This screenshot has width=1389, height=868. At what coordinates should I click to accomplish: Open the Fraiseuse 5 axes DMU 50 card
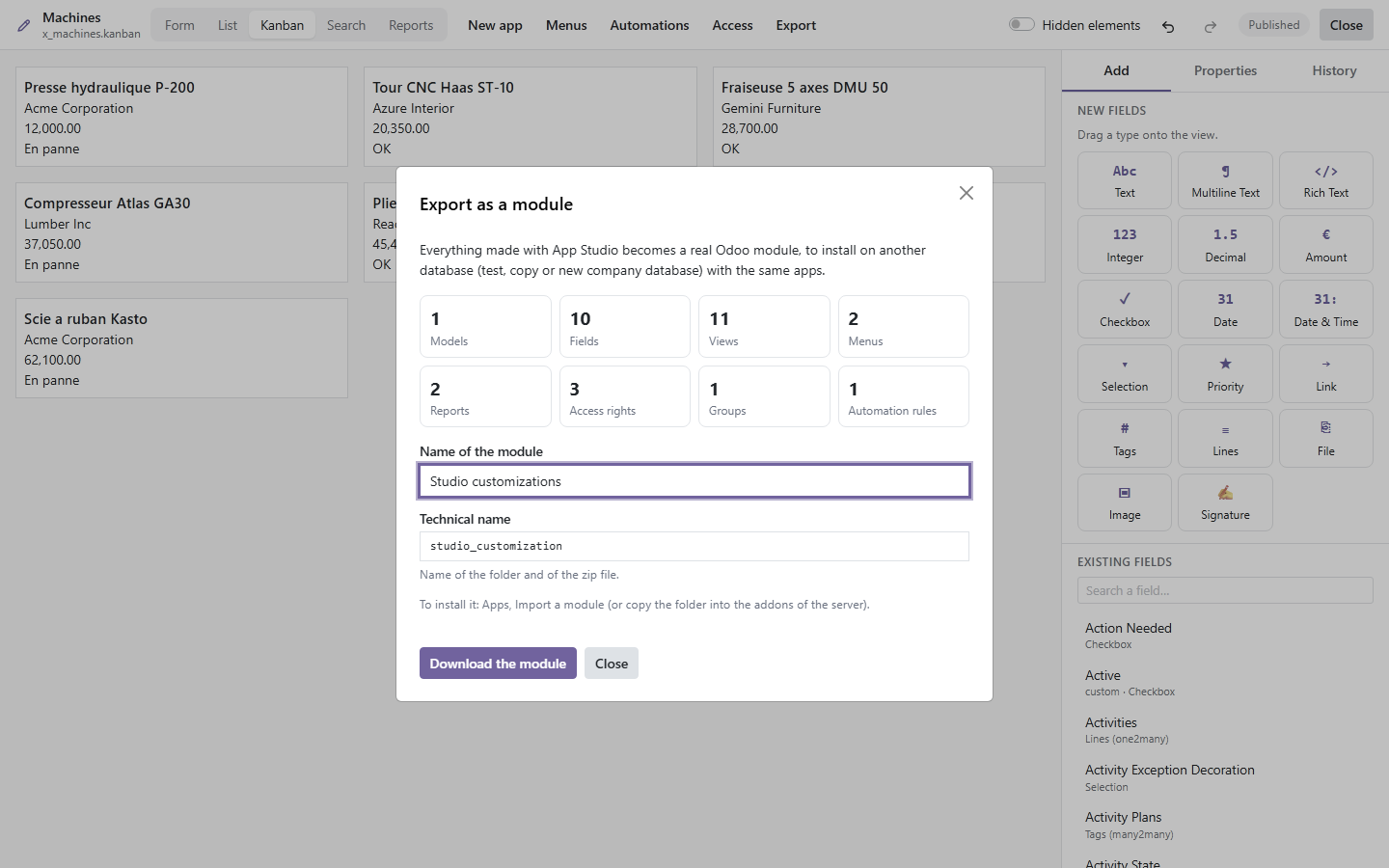[879, 117]
